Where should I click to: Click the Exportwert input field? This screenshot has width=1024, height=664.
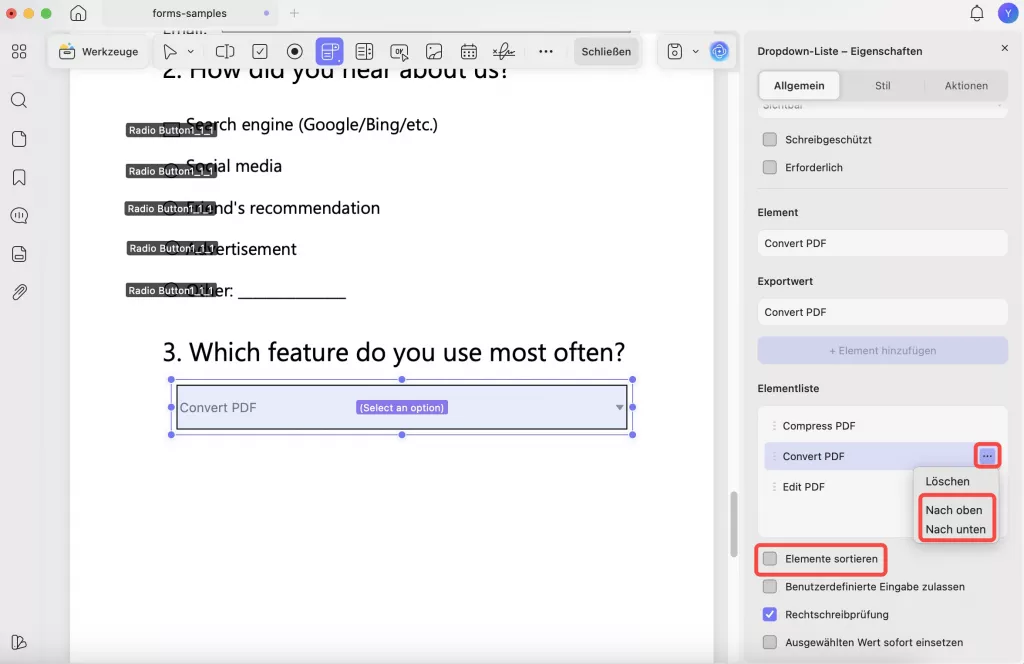[882, 312]
